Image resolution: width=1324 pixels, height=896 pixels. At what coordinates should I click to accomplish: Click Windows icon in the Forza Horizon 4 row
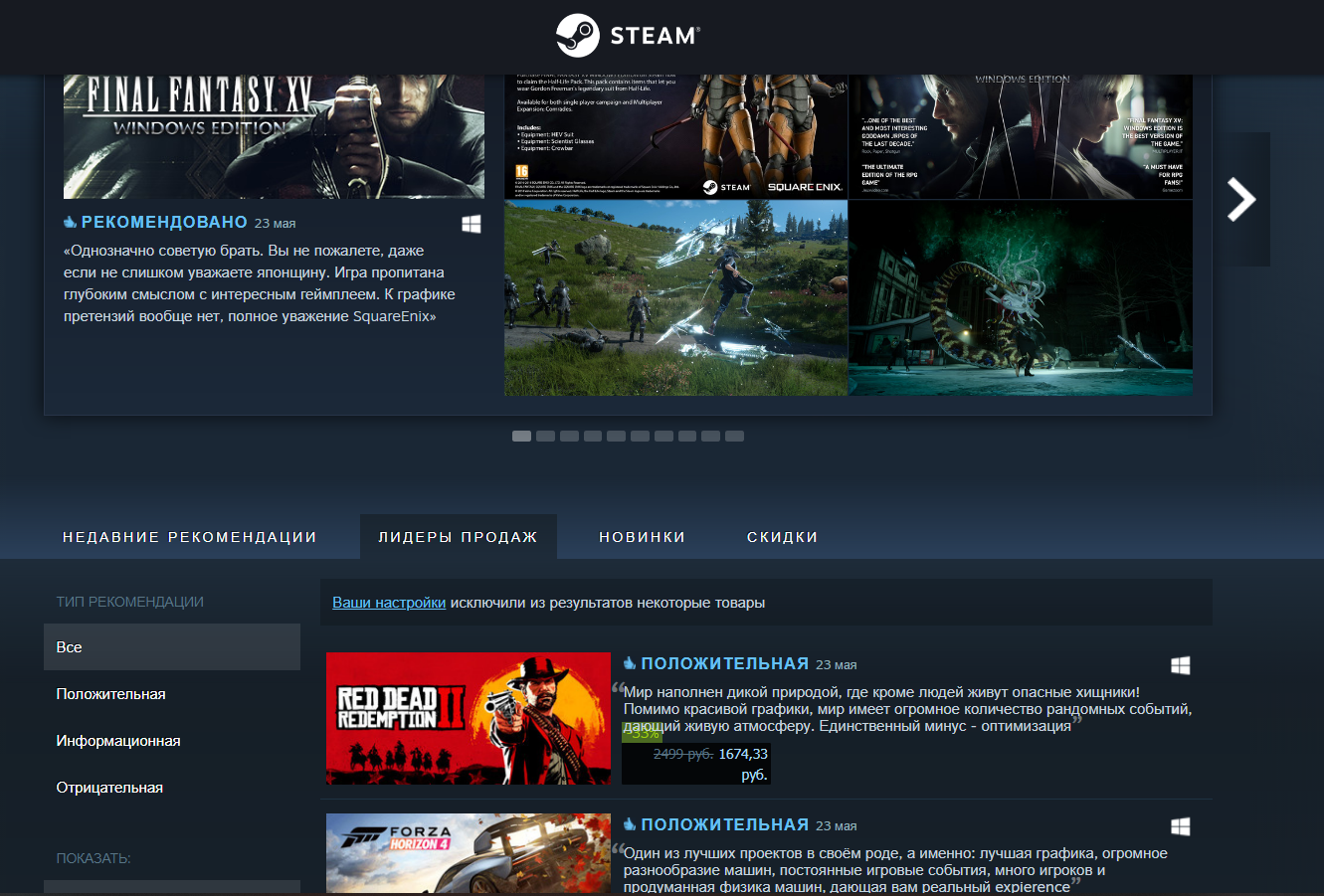point(1181,826)
